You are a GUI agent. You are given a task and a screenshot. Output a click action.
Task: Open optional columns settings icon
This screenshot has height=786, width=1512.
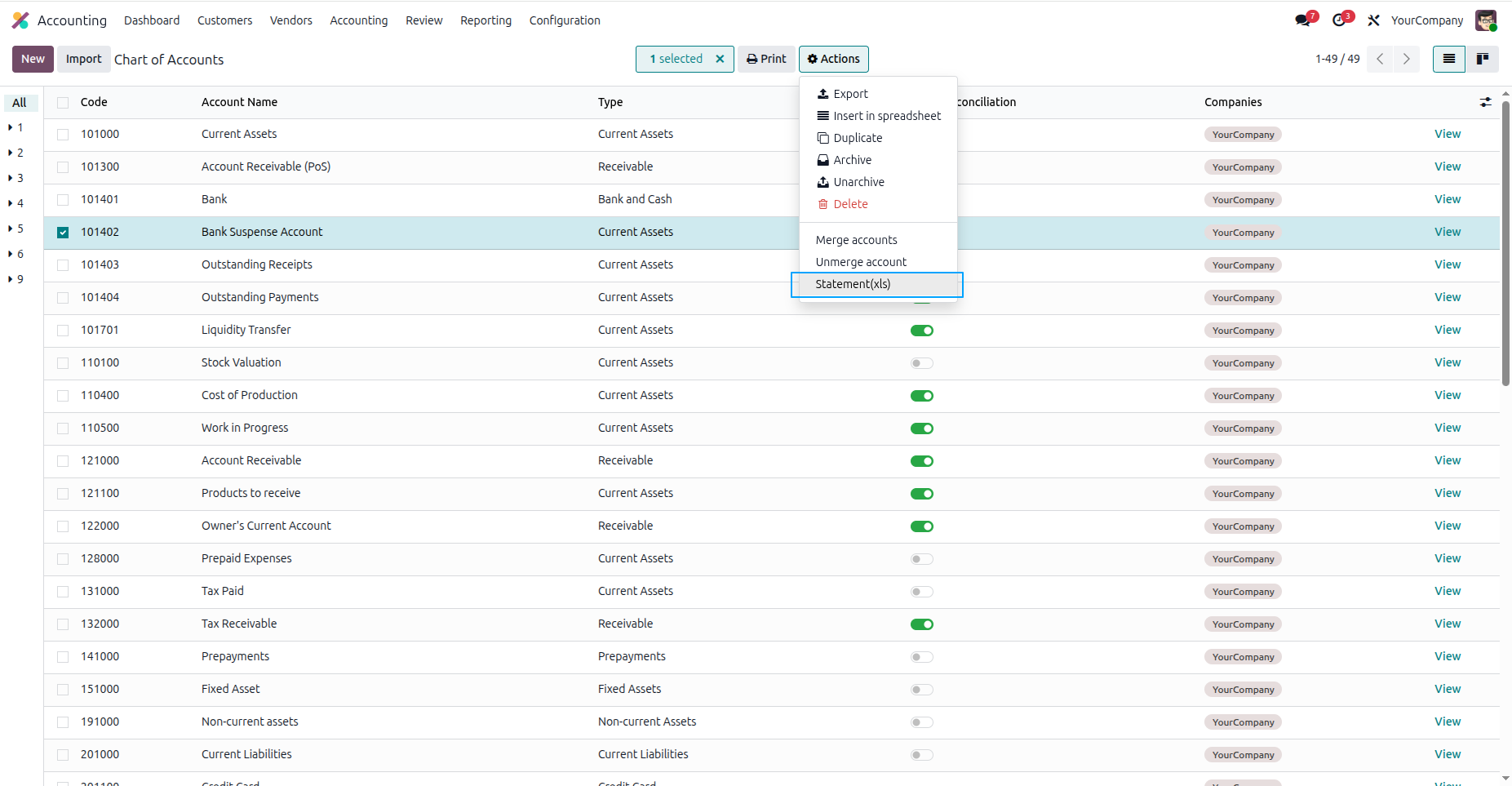1485,102
